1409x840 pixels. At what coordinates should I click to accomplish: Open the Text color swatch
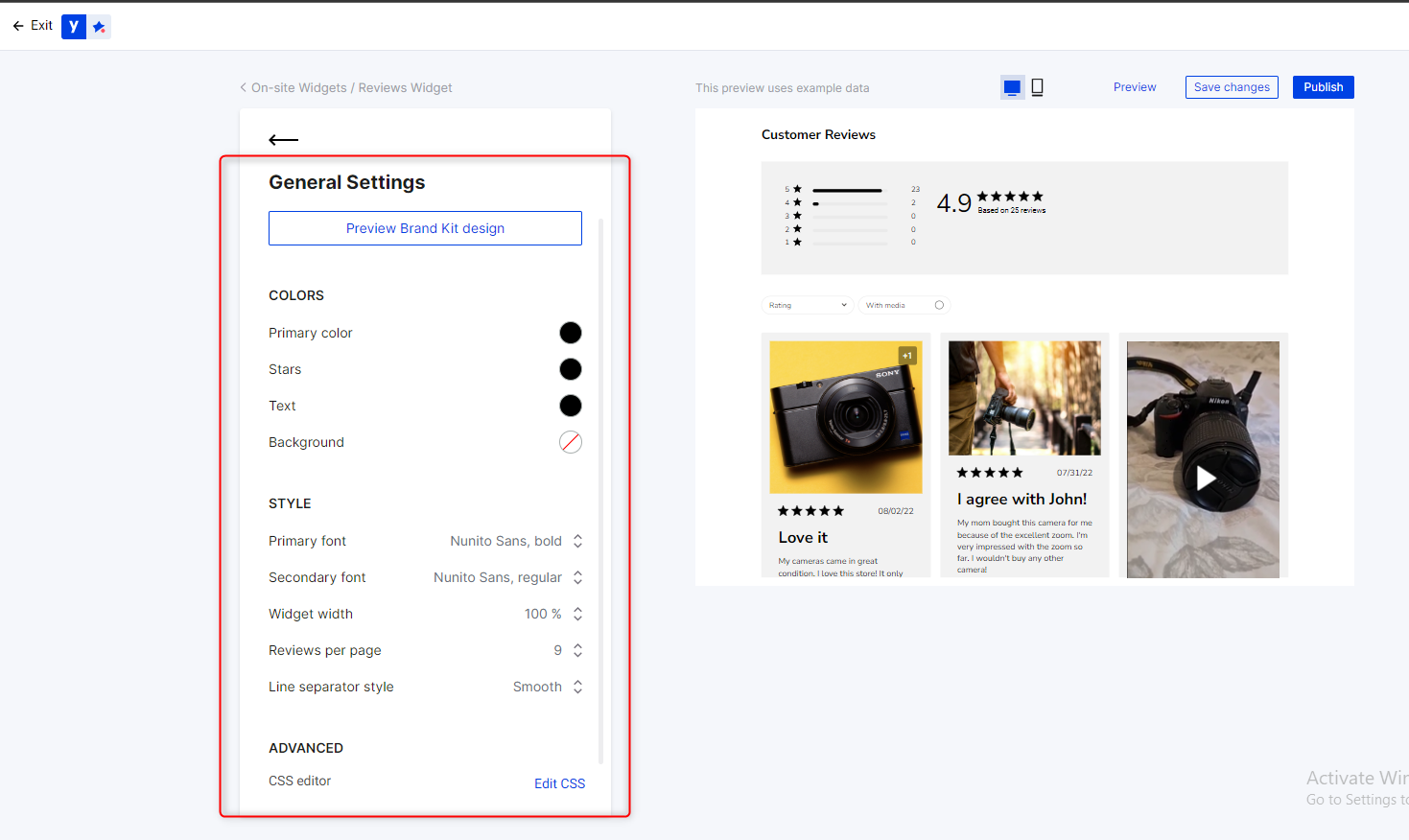point(571,406)
